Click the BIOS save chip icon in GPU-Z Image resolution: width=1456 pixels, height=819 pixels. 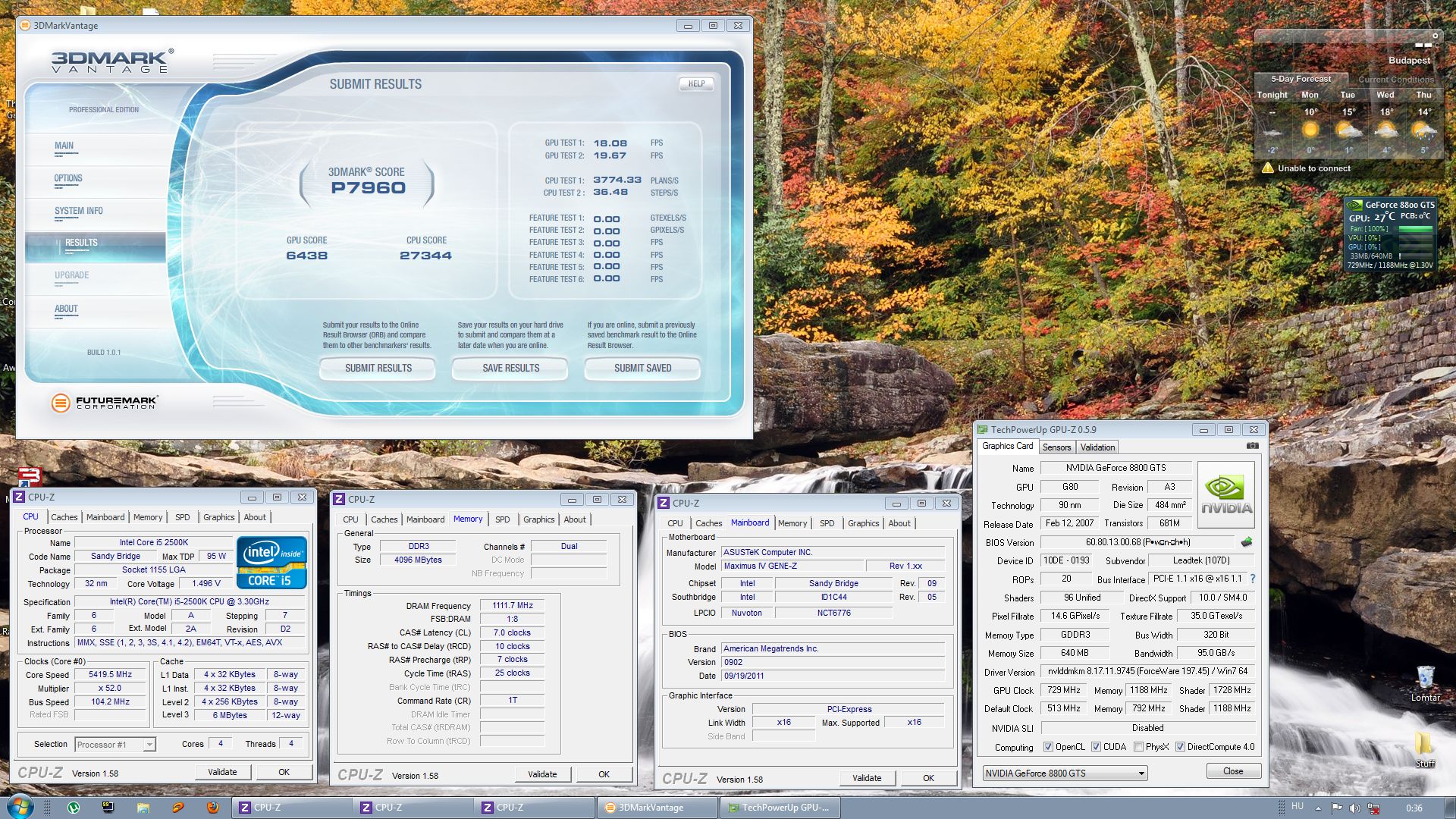(1246, 542)
